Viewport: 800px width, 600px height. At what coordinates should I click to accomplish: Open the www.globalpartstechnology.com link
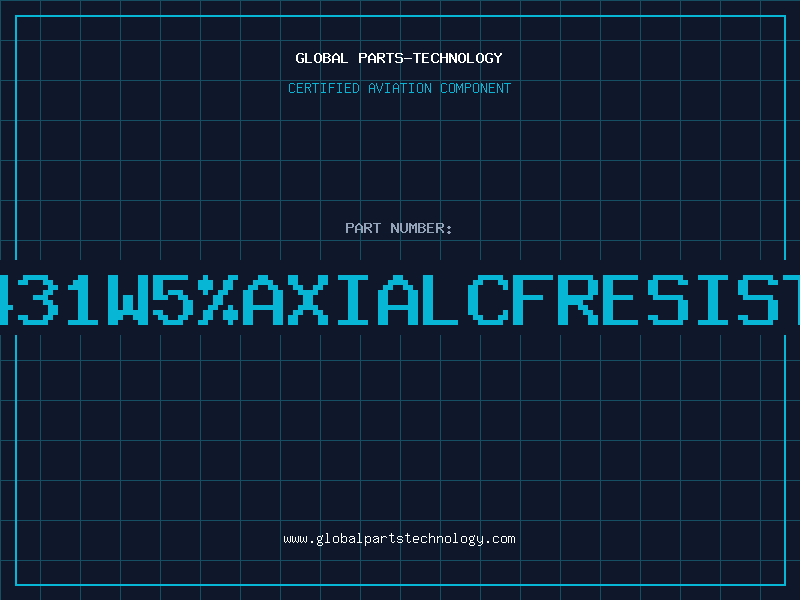399,539
